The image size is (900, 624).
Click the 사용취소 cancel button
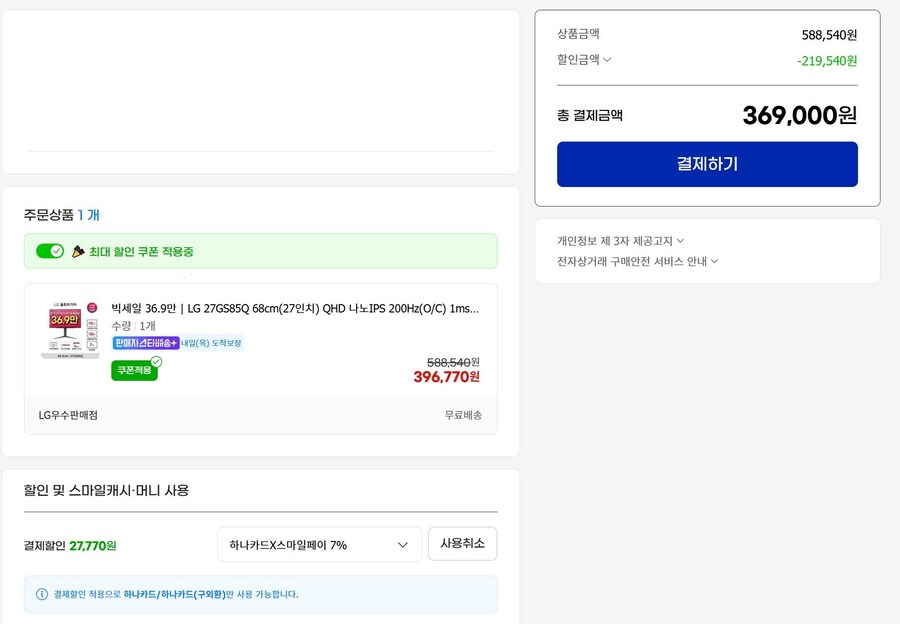click(462, 543)
